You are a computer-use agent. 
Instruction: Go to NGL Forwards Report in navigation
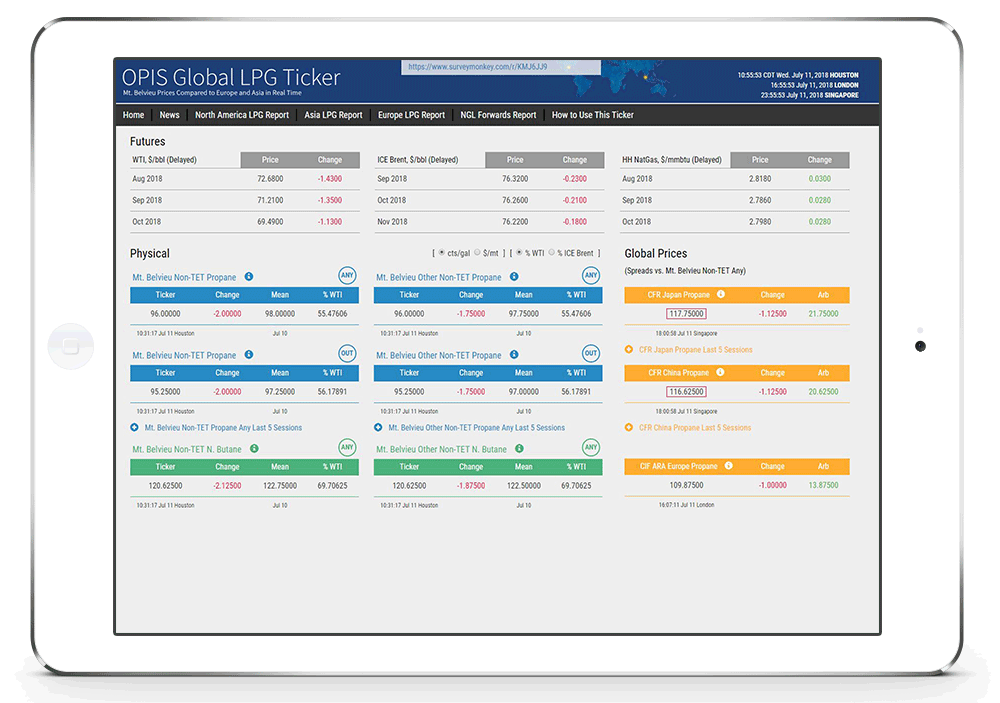point(498,115)
